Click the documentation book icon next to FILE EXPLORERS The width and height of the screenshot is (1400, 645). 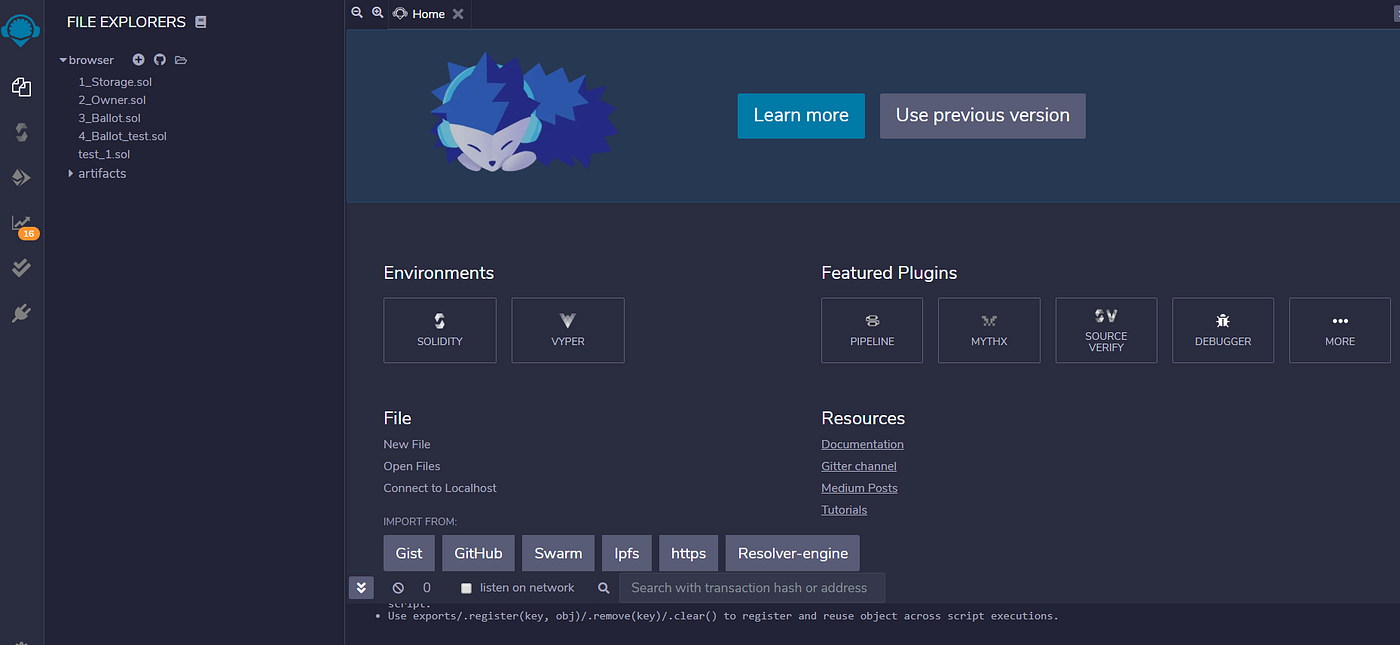201,21
